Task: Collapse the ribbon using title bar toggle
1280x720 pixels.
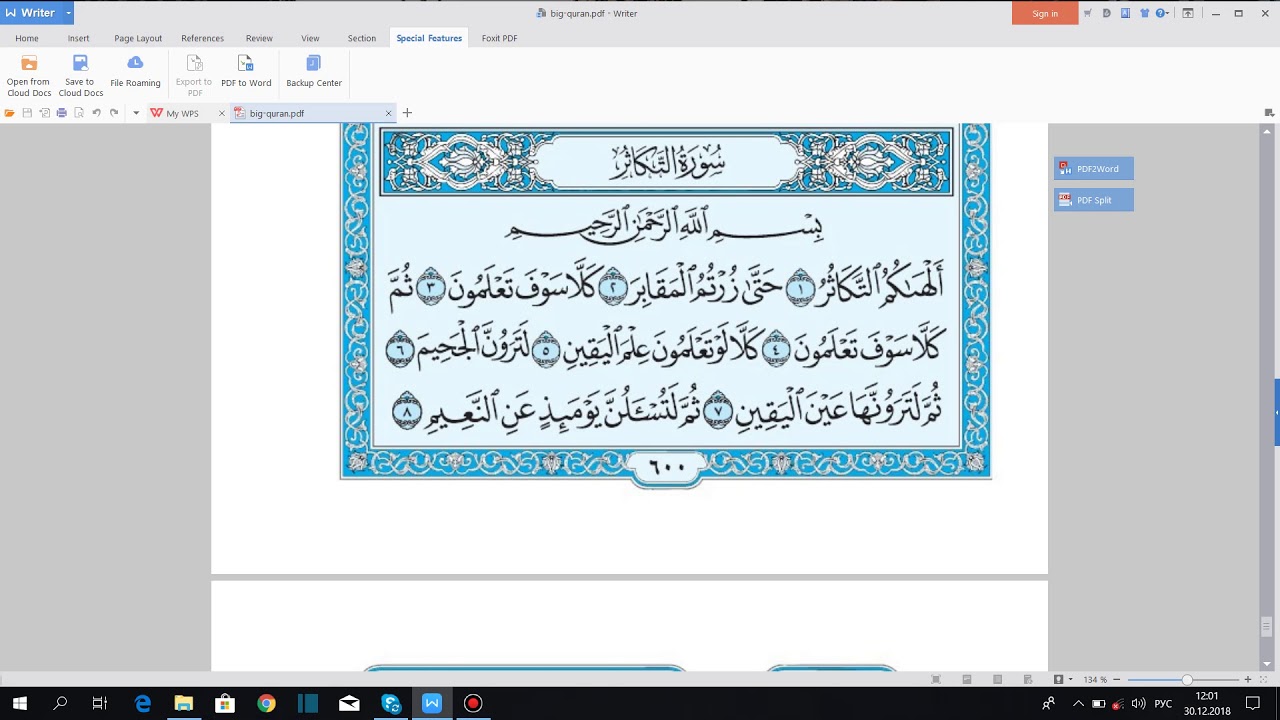Action: [x=1188, y=13]
